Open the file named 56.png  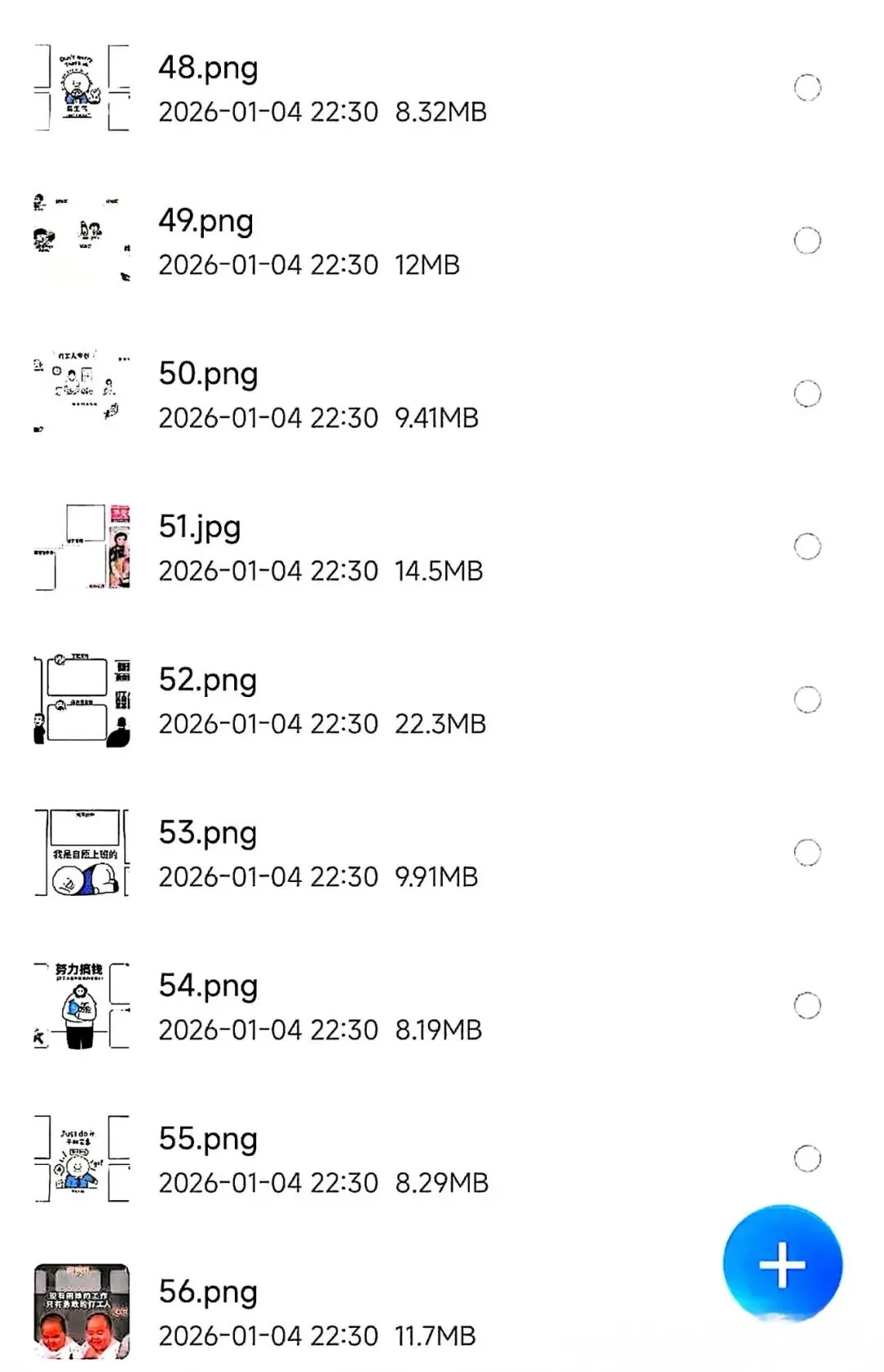[x=208, y=1292]
